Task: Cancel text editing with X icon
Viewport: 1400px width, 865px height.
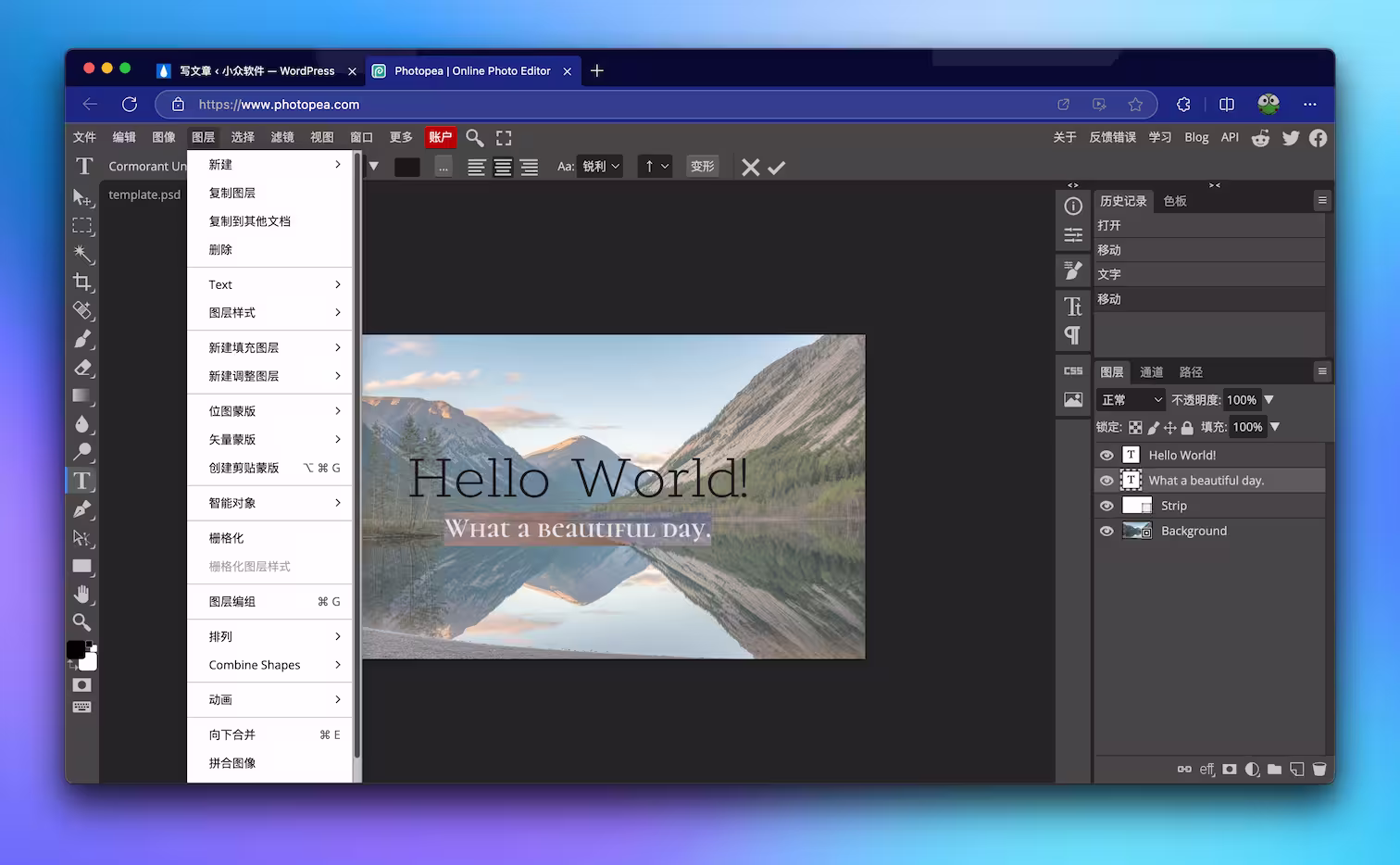Action: [751, 167]
